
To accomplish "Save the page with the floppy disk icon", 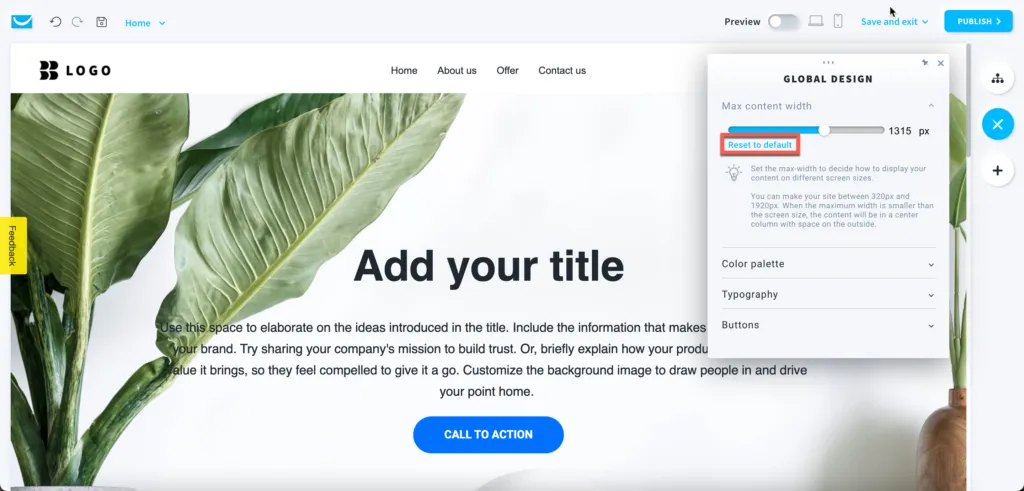I will pyautogui.click(x=101, y=22).
